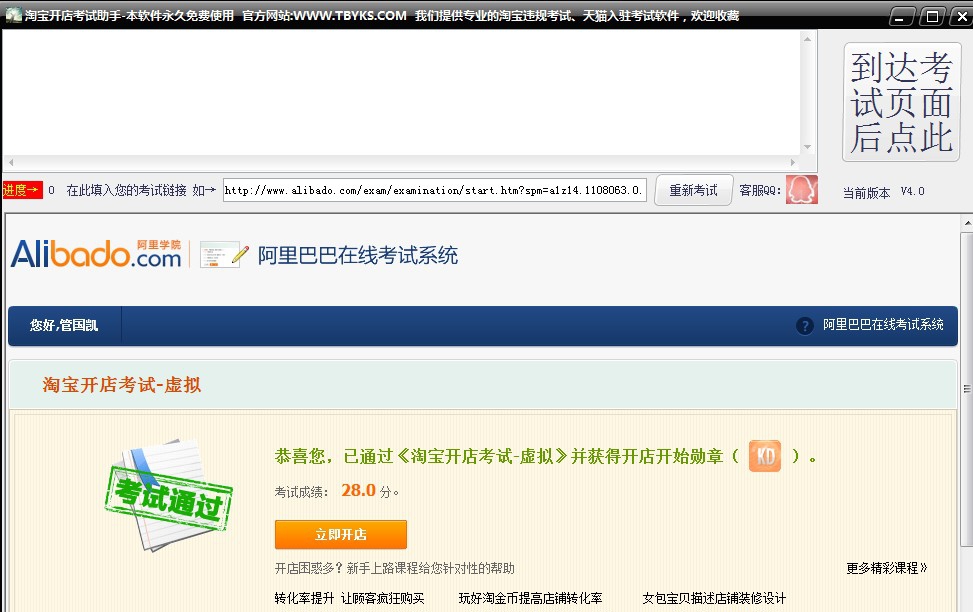The width and height of the screenshot is (973, 612).
Task: Click the exam paper and pencil icon
Action: click(x=224, y=254)
